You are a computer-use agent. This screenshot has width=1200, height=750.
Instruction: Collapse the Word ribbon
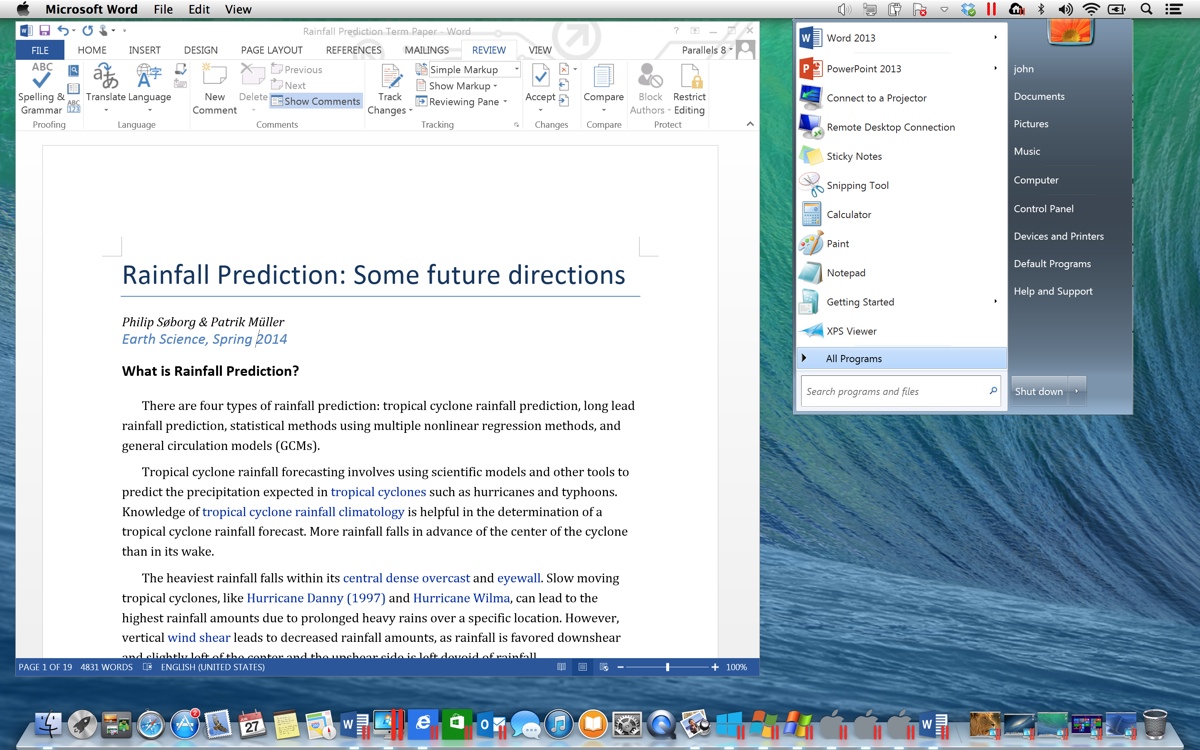750,124
